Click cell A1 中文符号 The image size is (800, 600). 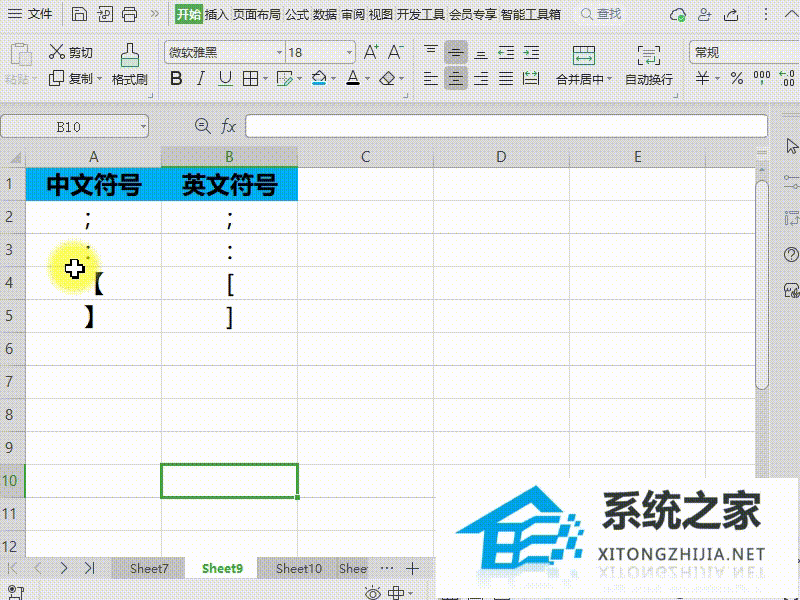tap(94, 184)
